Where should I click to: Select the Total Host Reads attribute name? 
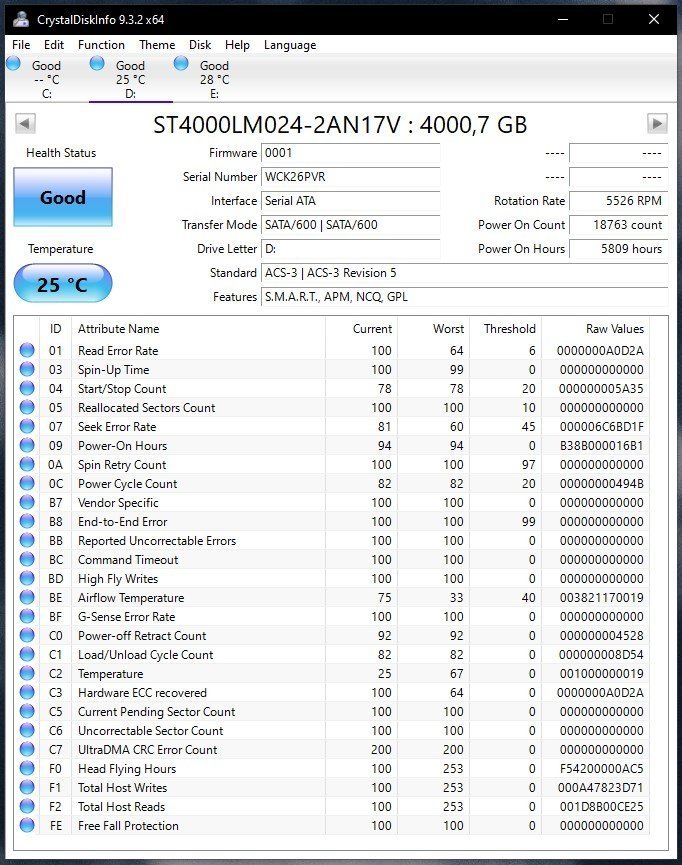pyautogui.click(x=121, y=807)
